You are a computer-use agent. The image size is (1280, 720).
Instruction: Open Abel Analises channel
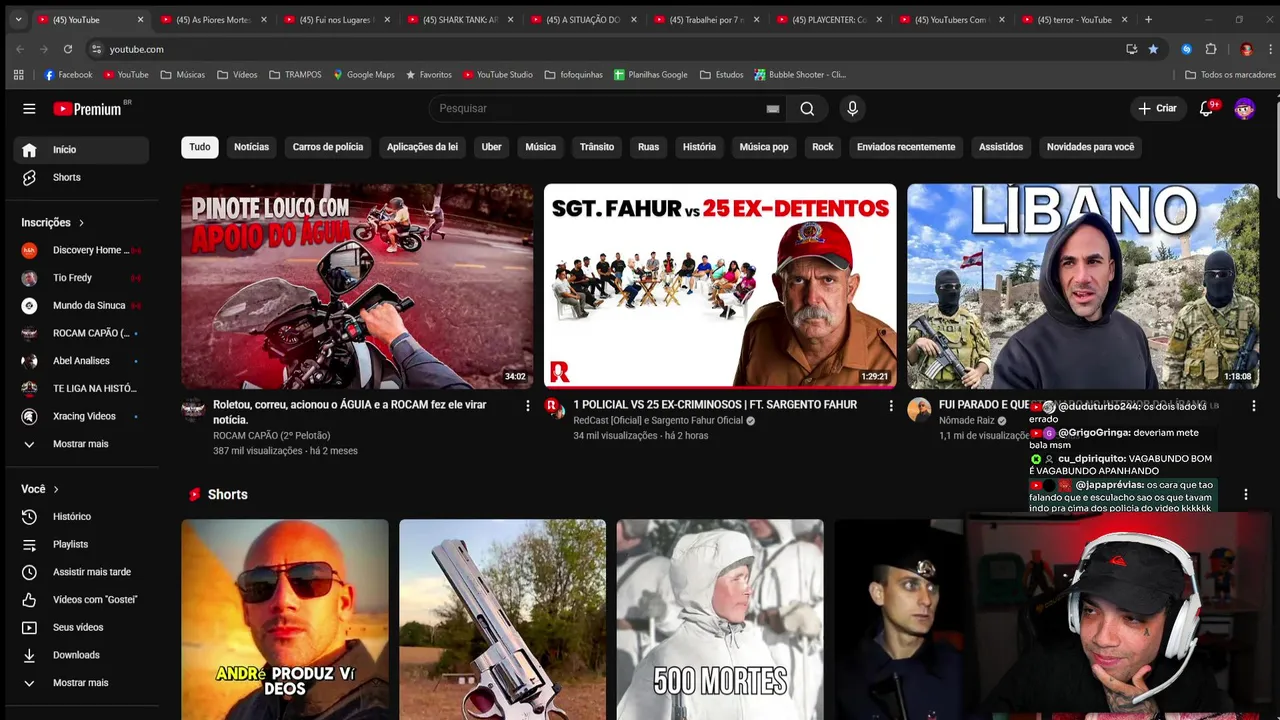[x=81, y=361]
